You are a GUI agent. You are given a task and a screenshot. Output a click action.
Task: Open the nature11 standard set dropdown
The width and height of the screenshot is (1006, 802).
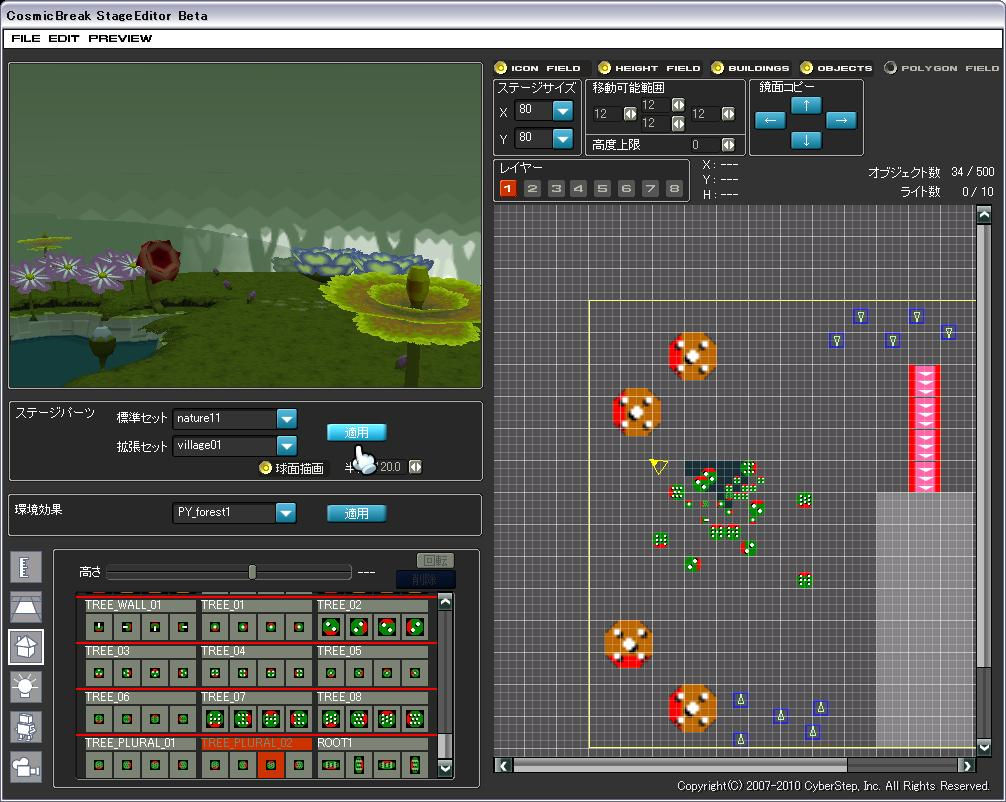click(x=286, y=419)
